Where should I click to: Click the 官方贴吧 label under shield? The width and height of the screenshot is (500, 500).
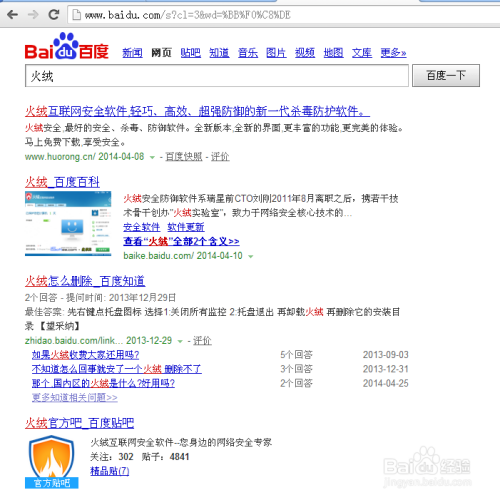[x=52, y=483]
